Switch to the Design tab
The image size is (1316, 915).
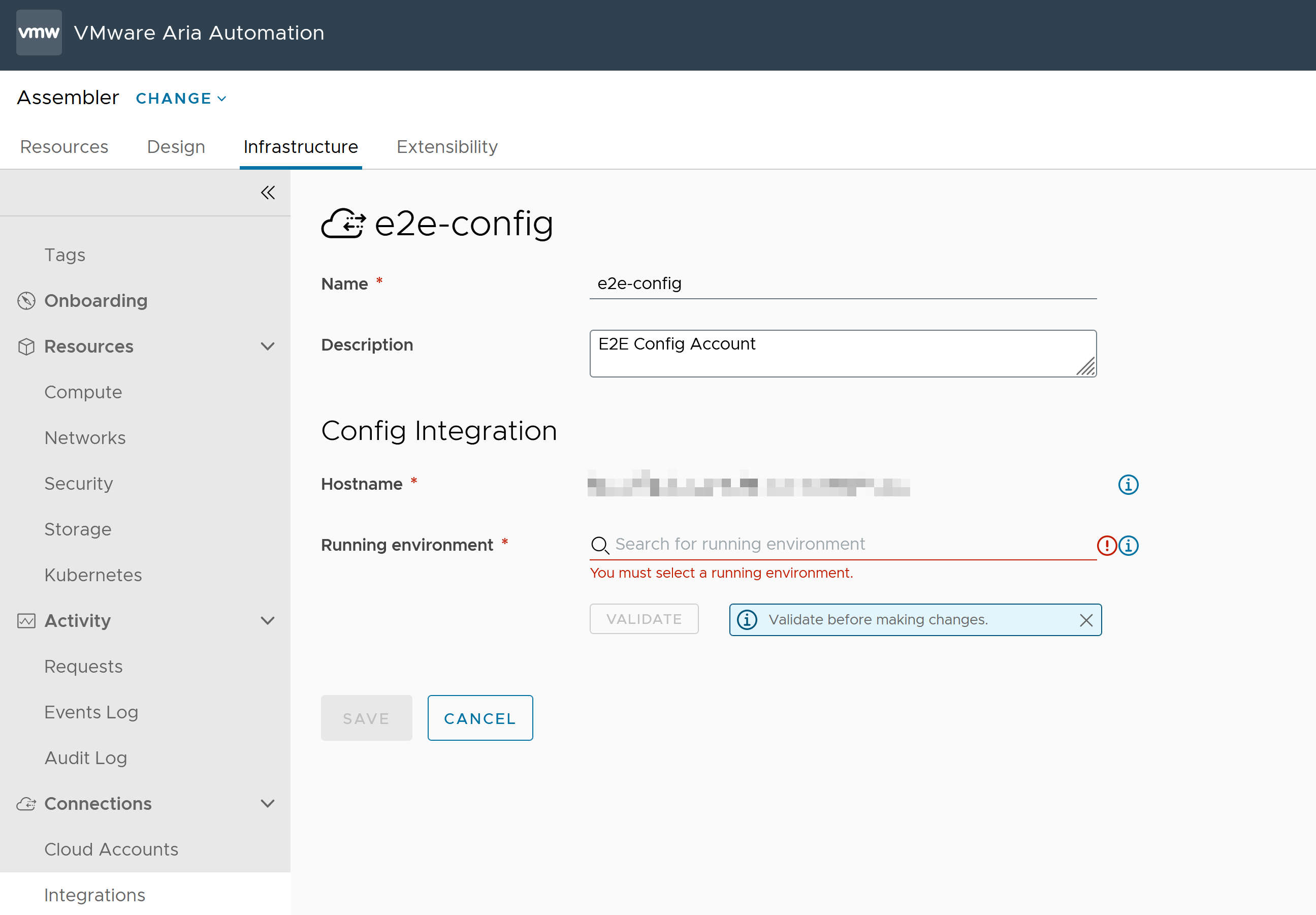(x=176, y=146)
